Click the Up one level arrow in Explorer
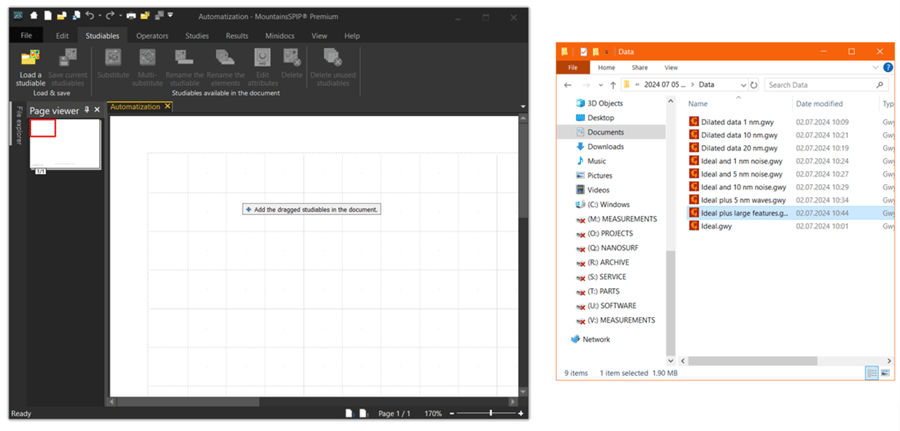Screen dimensions: 900x431 [x=613, y=85]
